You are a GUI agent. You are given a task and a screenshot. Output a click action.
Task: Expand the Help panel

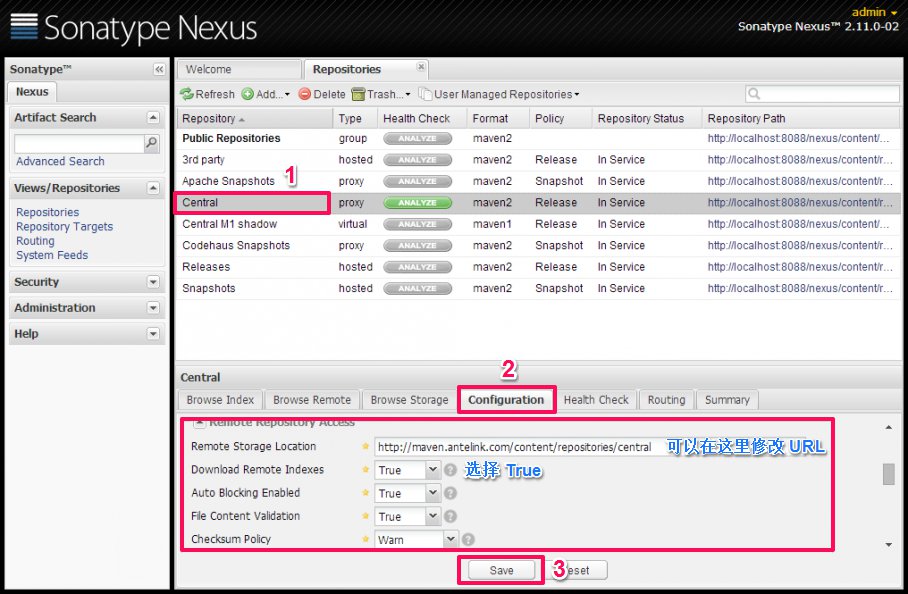pyautogui.click(x=153, y=334)
